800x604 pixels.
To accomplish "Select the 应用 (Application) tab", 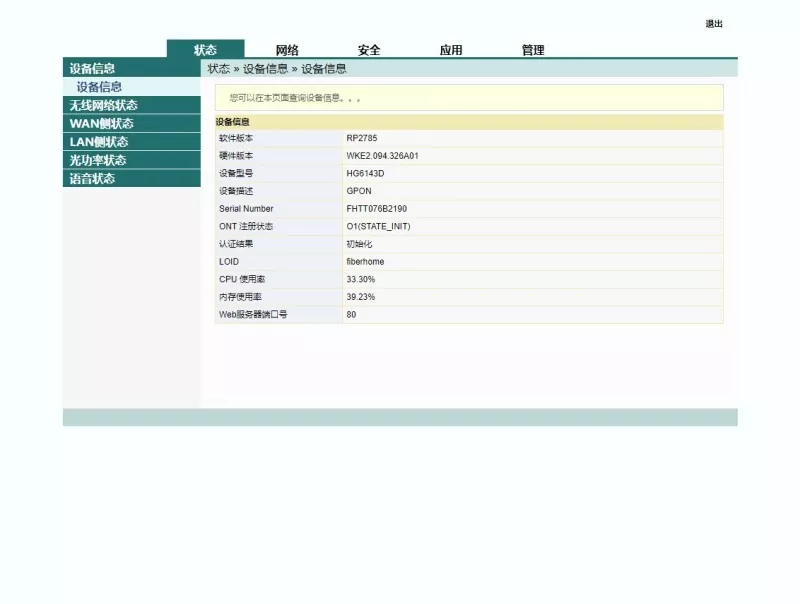I will pos(451,50).
